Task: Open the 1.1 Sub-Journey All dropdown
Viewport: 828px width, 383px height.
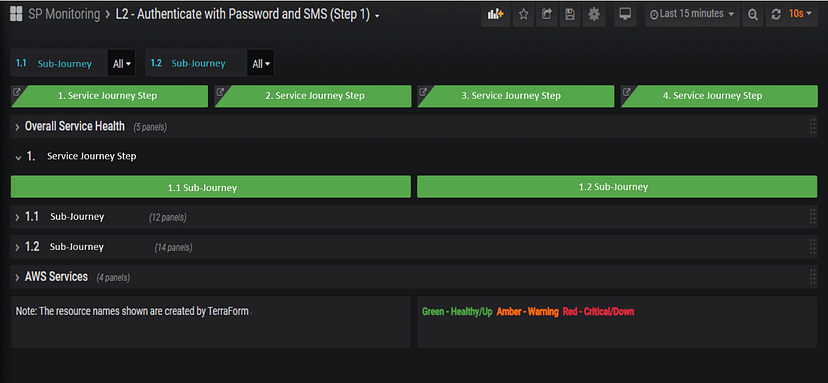Action: pos(121,63)
